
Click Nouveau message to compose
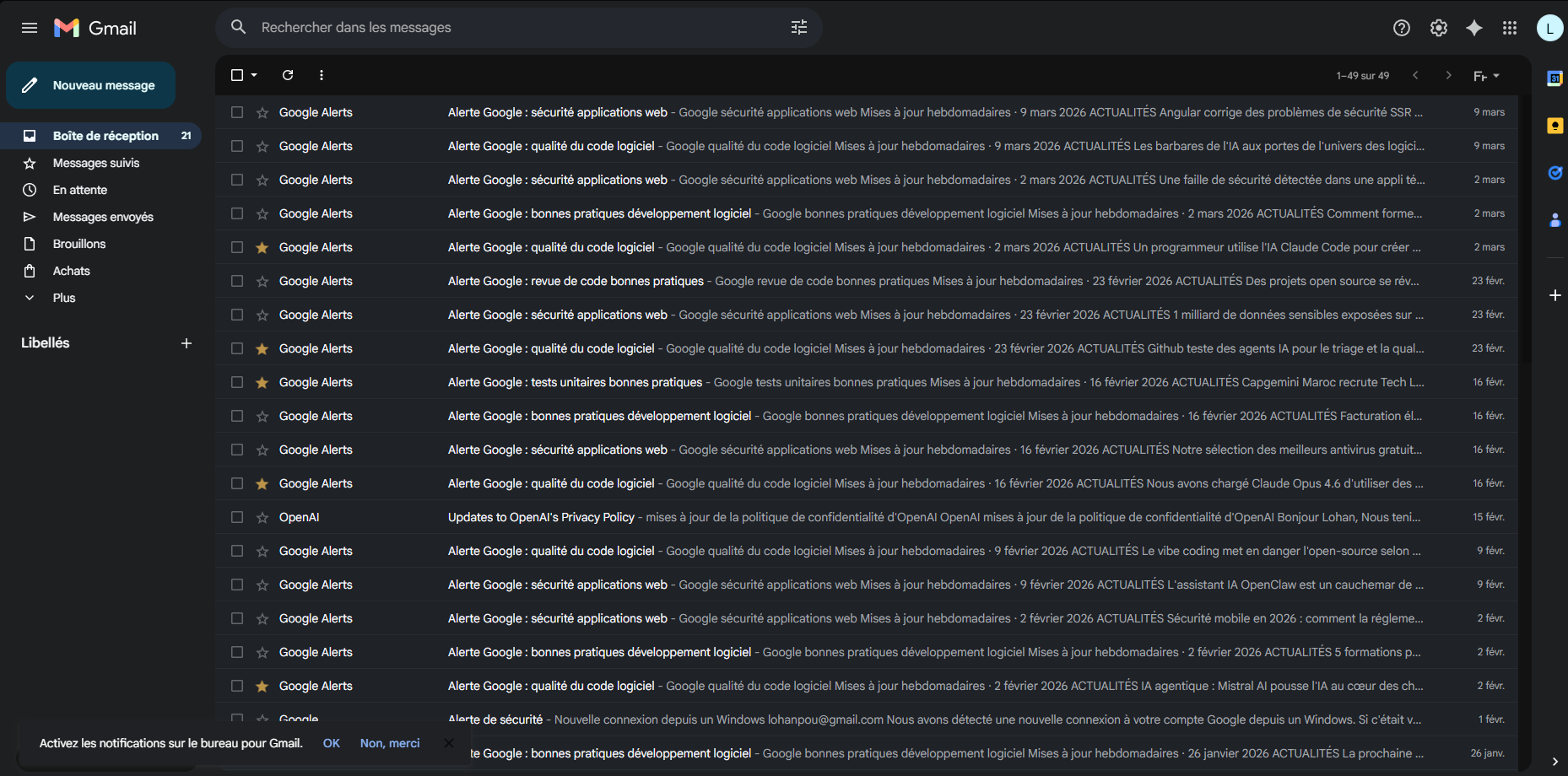click(90, 85)
